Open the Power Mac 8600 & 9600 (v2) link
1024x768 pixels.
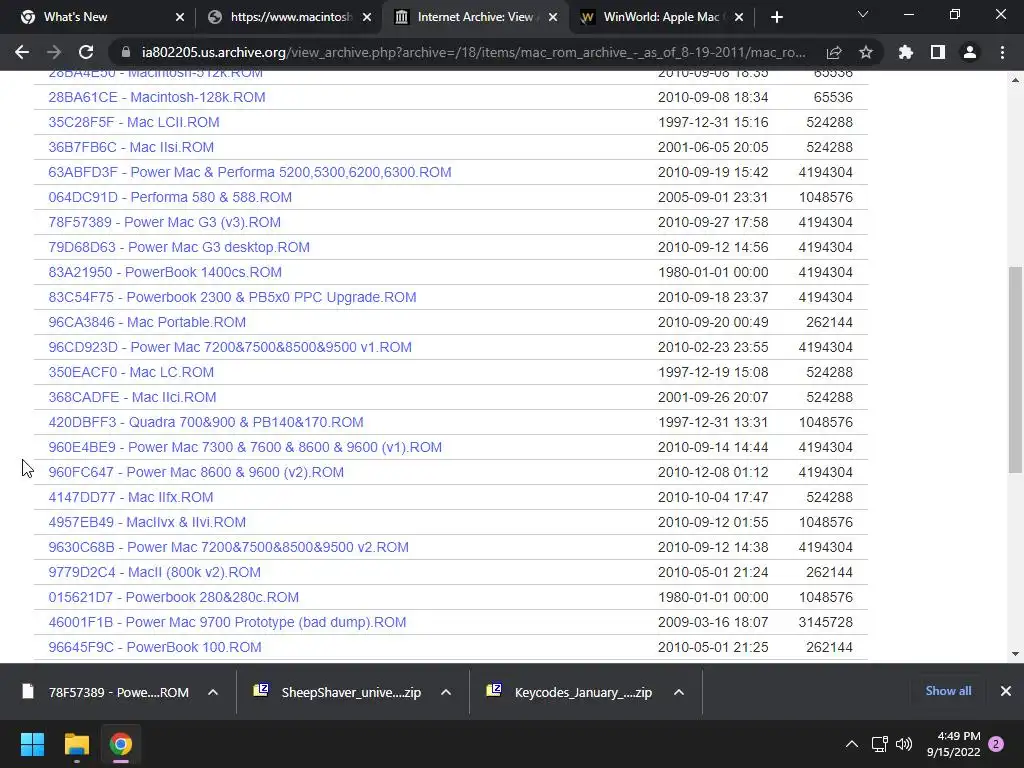pos(196,472)
